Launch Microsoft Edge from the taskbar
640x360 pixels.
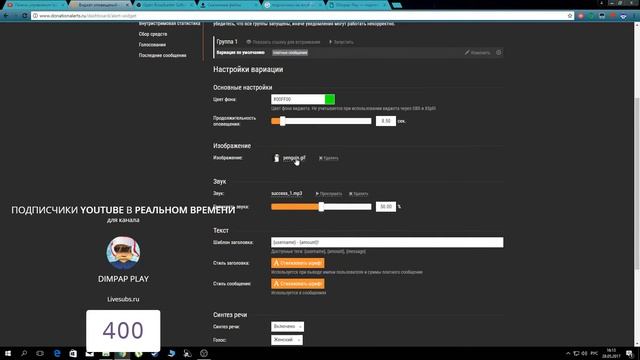pos(57,353)
